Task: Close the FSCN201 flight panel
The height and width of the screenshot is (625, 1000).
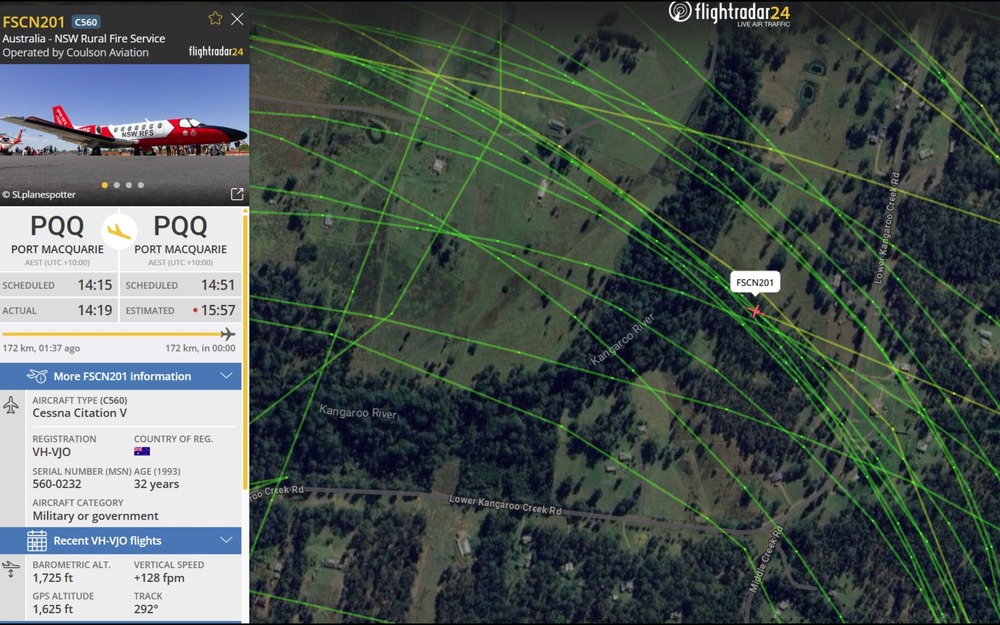Action: click(x=237, y=19)
